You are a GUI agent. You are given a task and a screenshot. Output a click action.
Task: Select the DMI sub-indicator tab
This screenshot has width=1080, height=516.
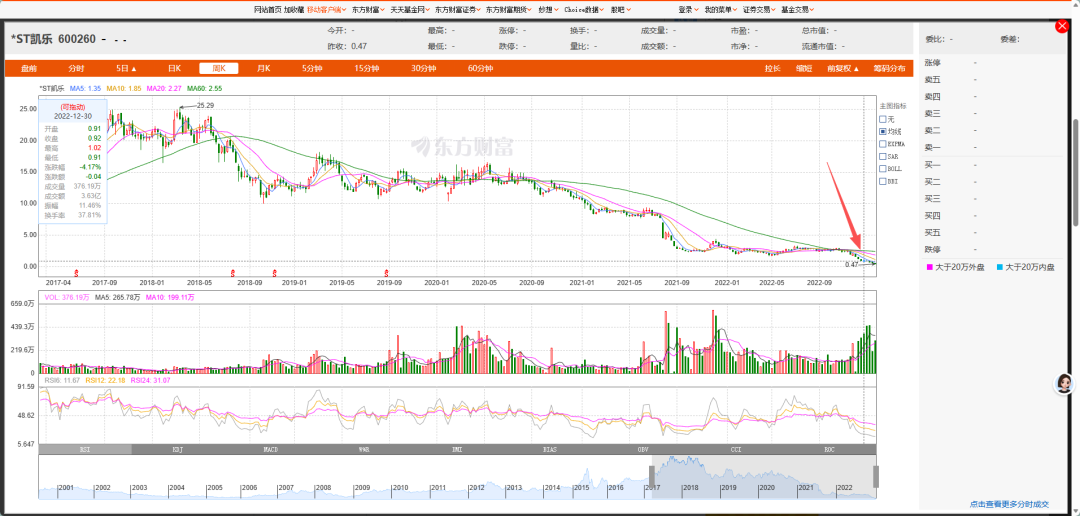click(457, 449)
